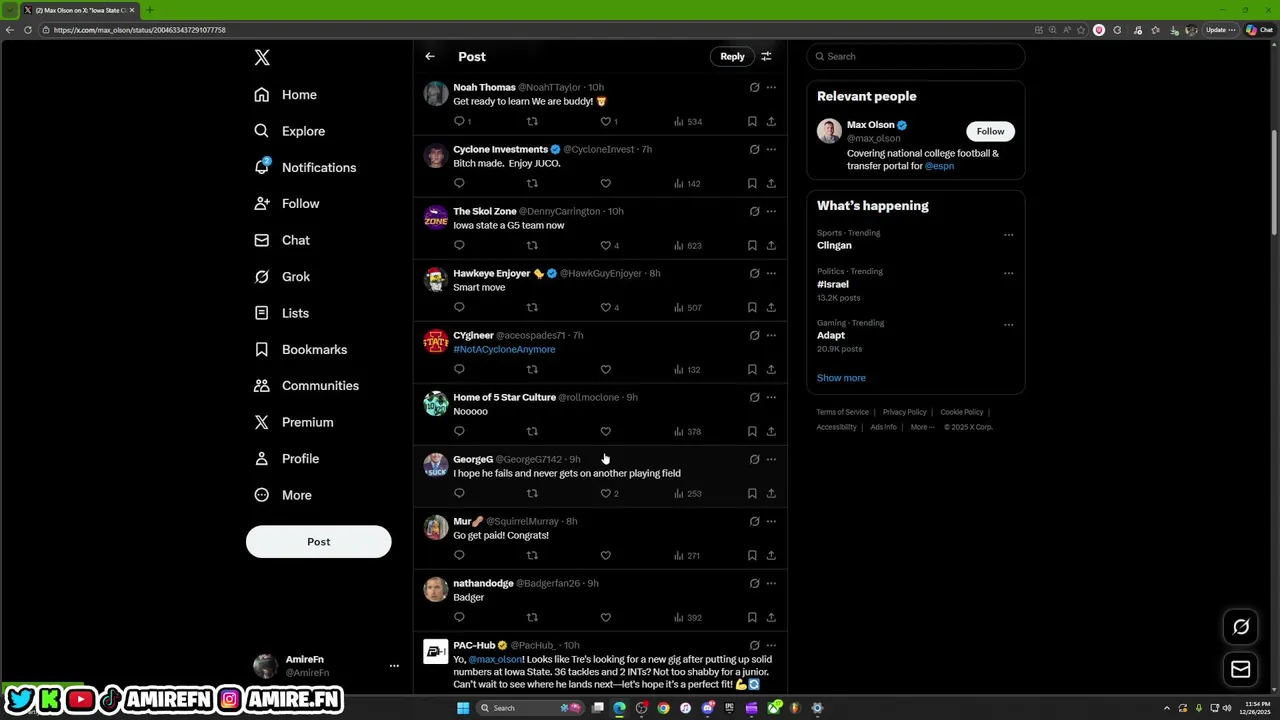This screenshot has height=720, width=1280.
Task: Open Bookmarks in sidebar
Action: coord(301,350)
